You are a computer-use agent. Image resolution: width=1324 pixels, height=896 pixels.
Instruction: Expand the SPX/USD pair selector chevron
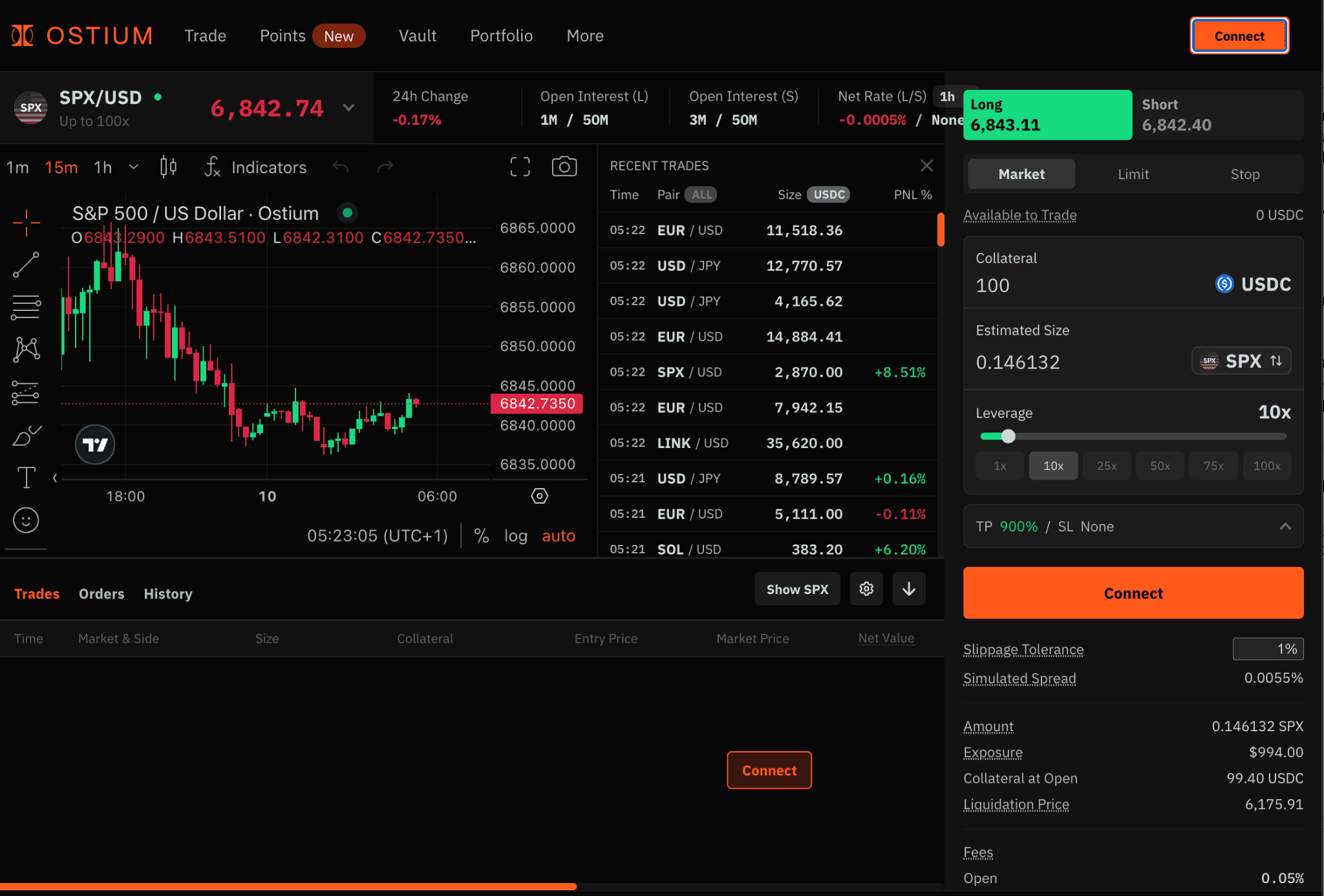click(348, 107)
